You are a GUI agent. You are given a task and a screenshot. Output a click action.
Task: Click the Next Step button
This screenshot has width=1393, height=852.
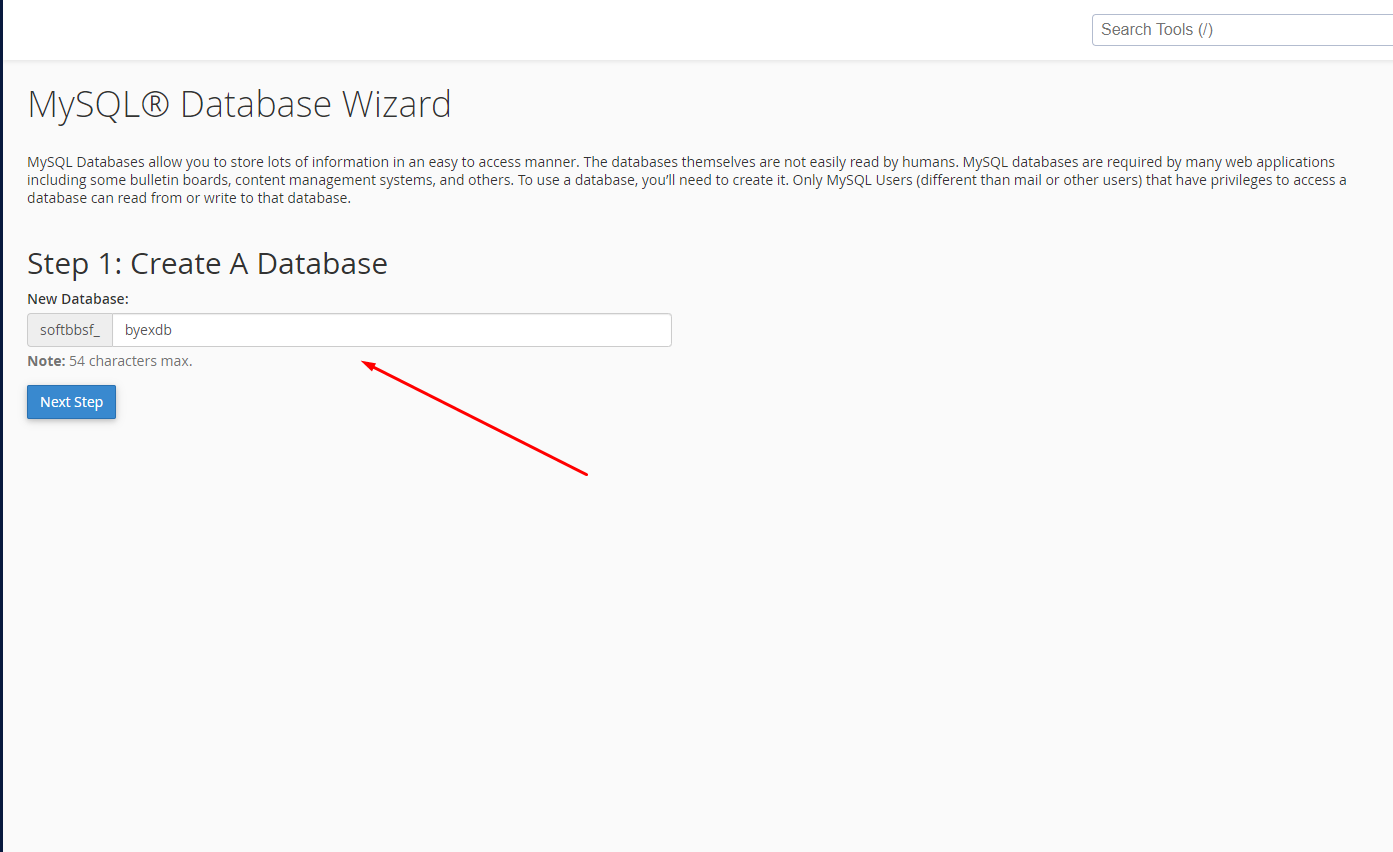(71, 402)
